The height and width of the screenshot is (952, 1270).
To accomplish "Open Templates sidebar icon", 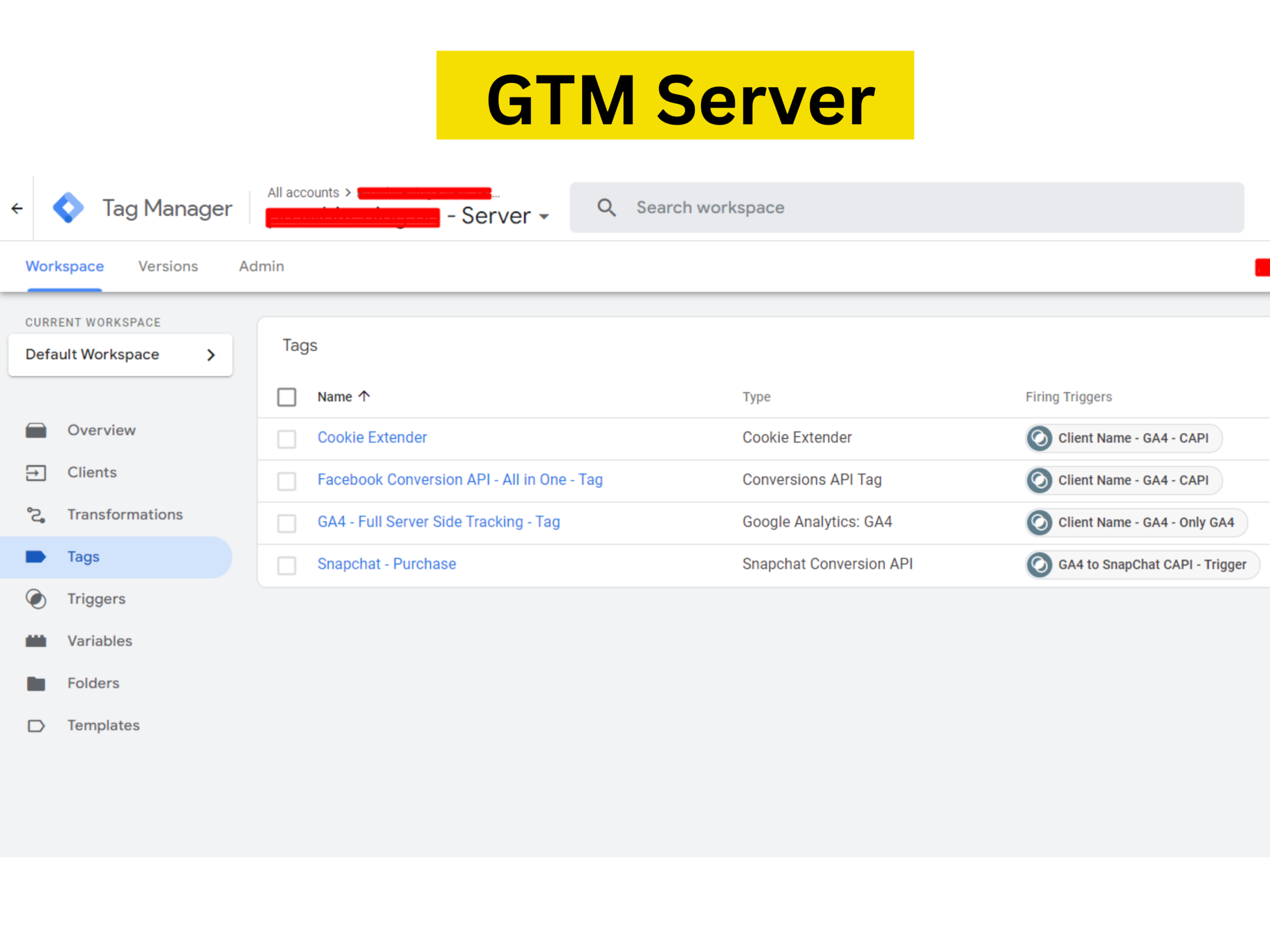I will tap(36, 726).
